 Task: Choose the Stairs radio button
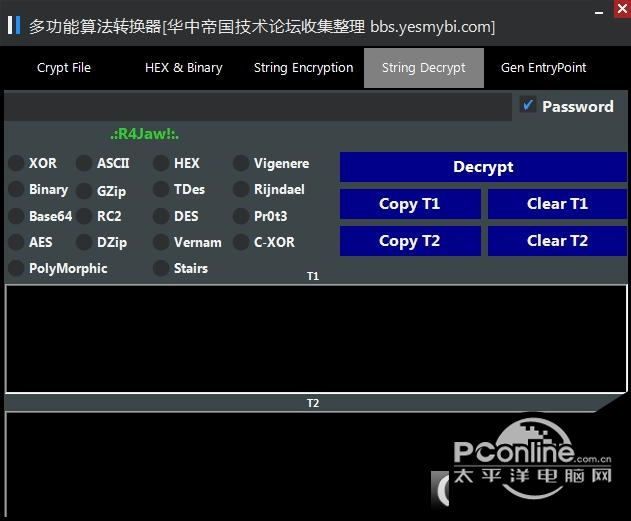pyautogui.click(x=161, y=268)
